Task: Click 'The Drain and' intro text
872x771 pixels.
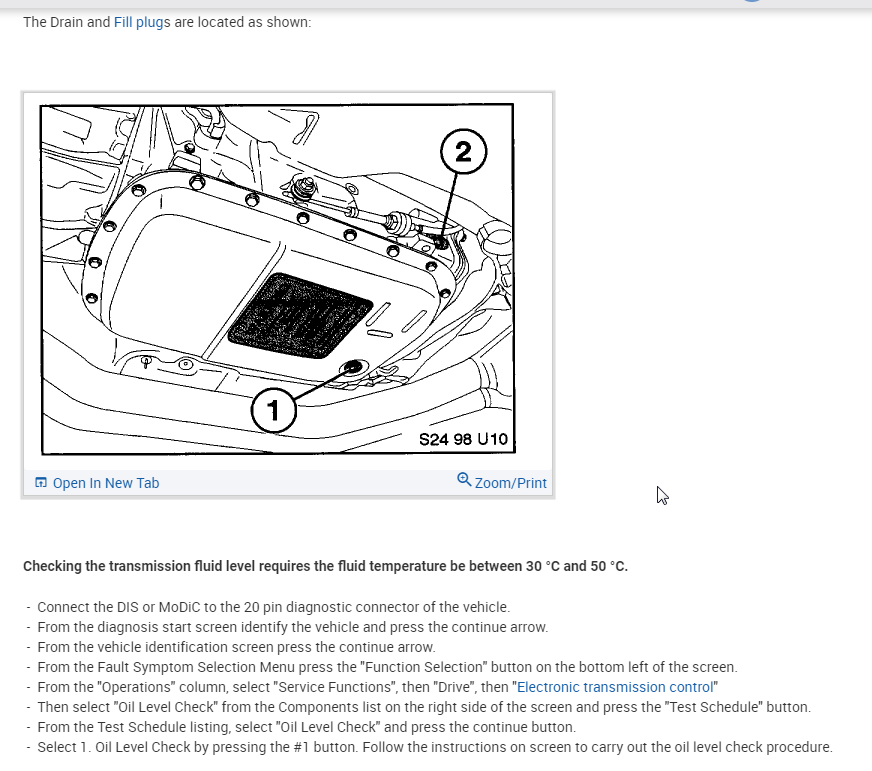Action: point(67,22)
